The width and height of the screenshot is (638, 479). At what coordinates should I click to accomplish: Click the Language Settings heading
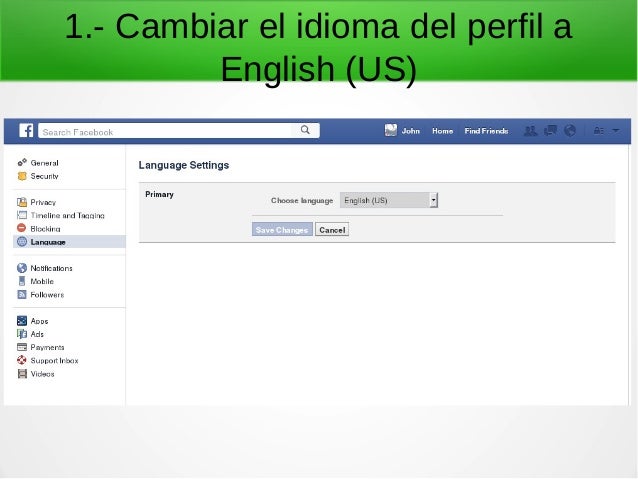[184, 165]
